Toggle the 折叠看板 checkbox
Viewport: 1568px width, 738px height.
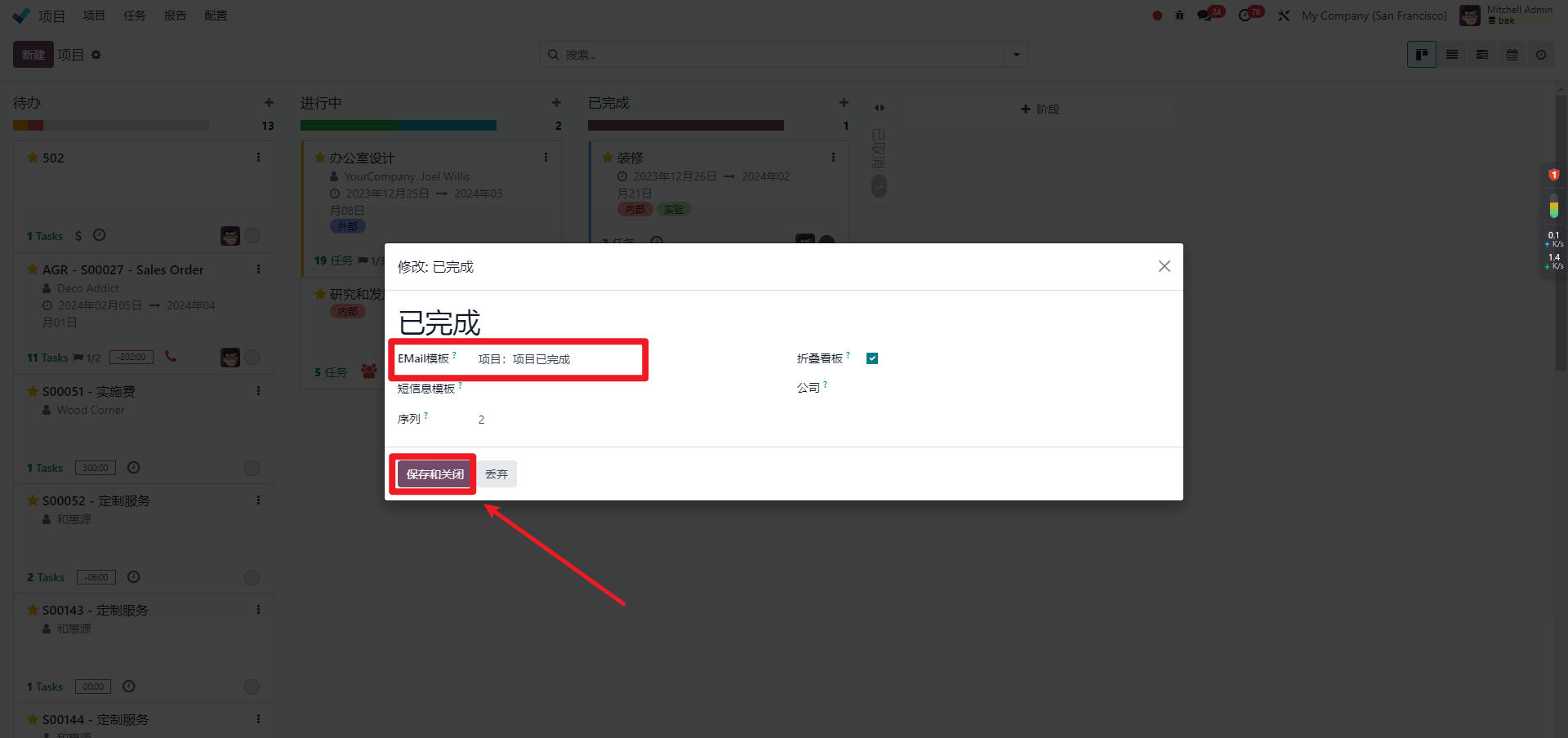pyautogui.click(x=872, y=358)
